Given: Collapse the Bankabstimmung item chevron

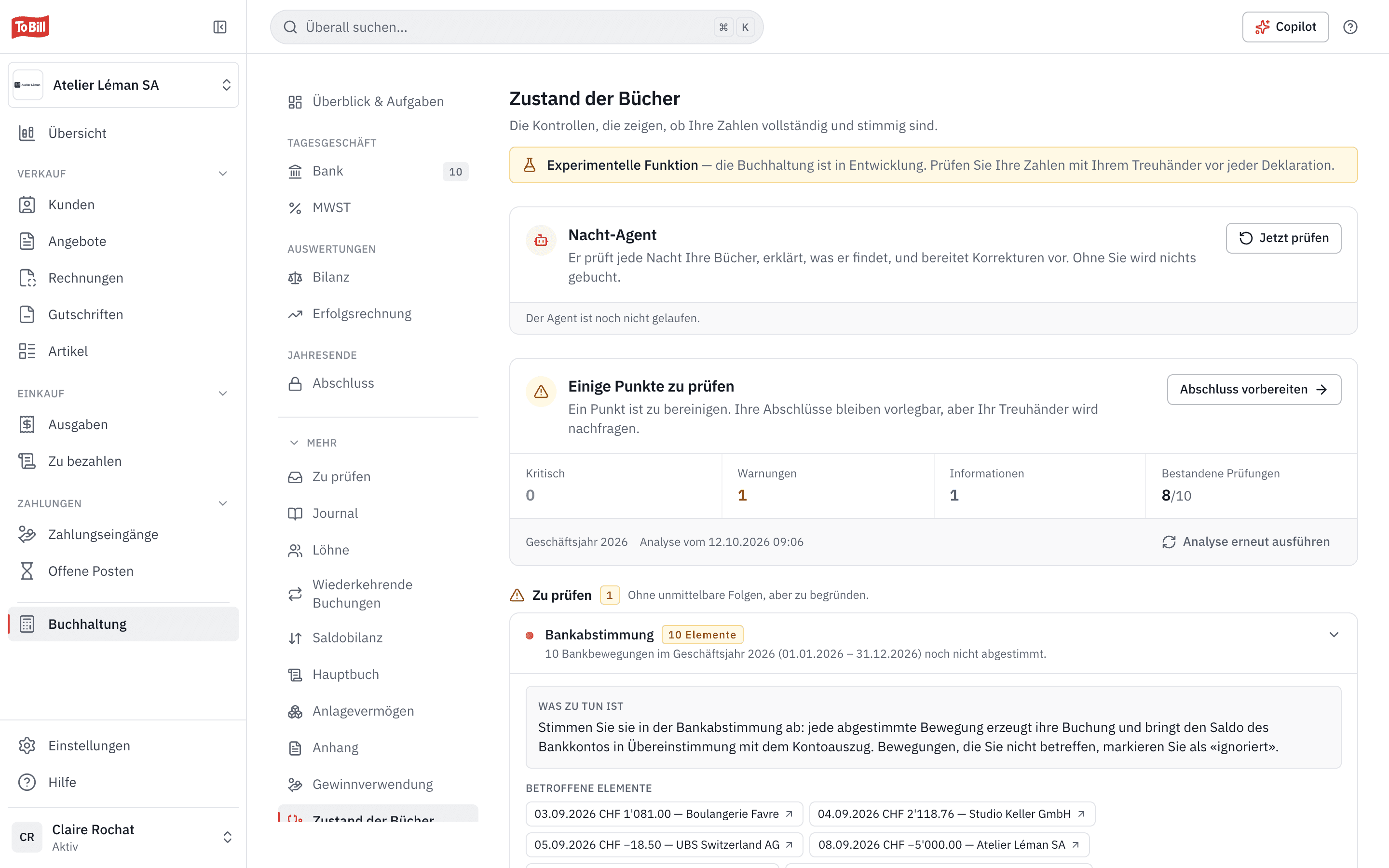Looking at the screenshot, I should pos(1334,634).
